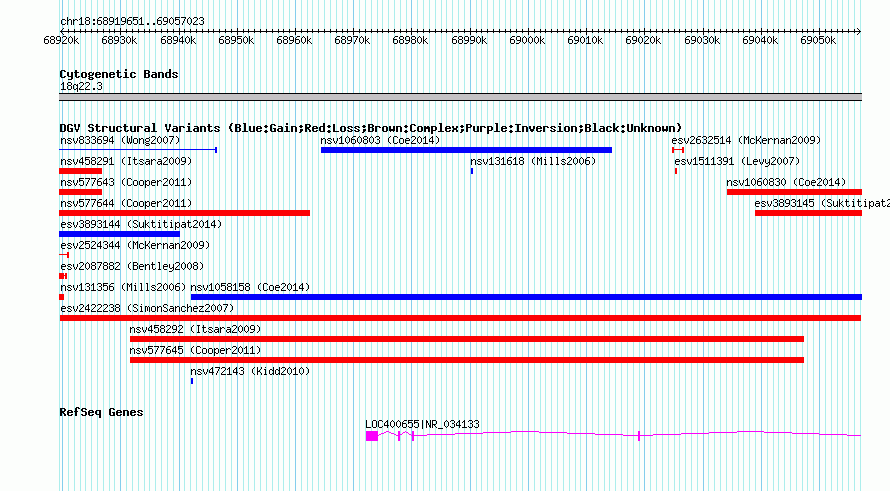Select the nsv472143 (Kidd2010) label
This screenshot has height=491, width=890.
[250, 371]
